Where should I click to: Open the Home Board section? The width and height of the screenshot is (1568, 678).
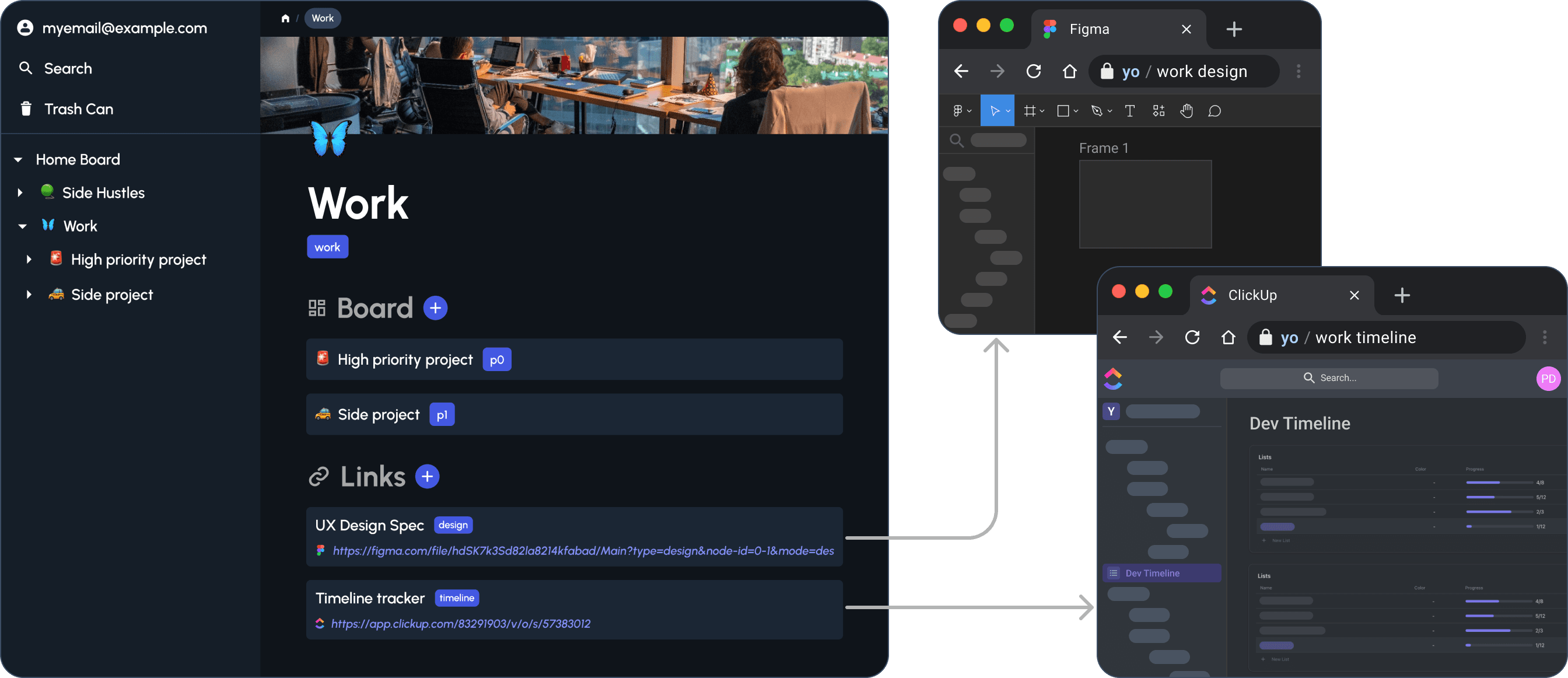[77, 158]
